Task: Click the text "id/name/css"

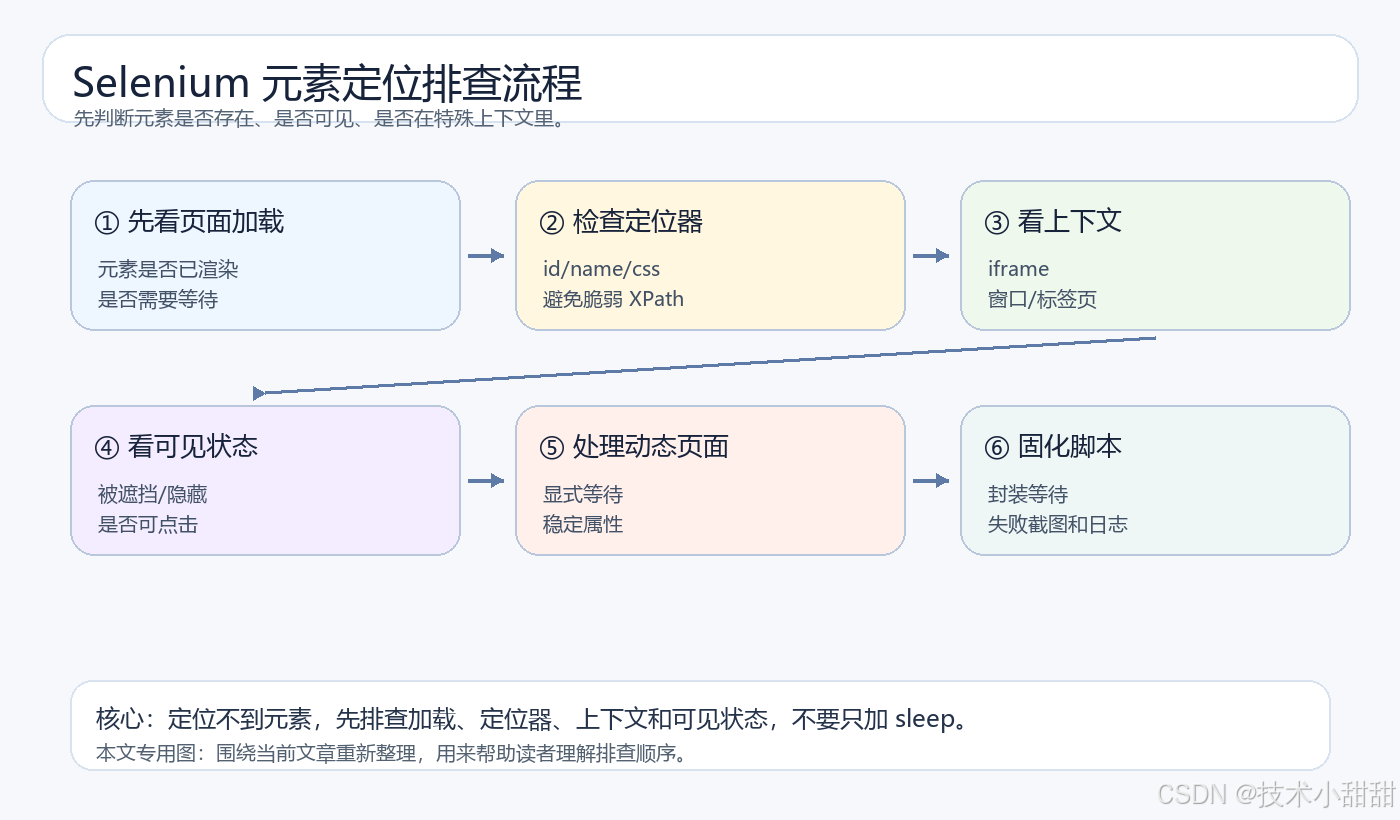Action: [x=601, y=269]
